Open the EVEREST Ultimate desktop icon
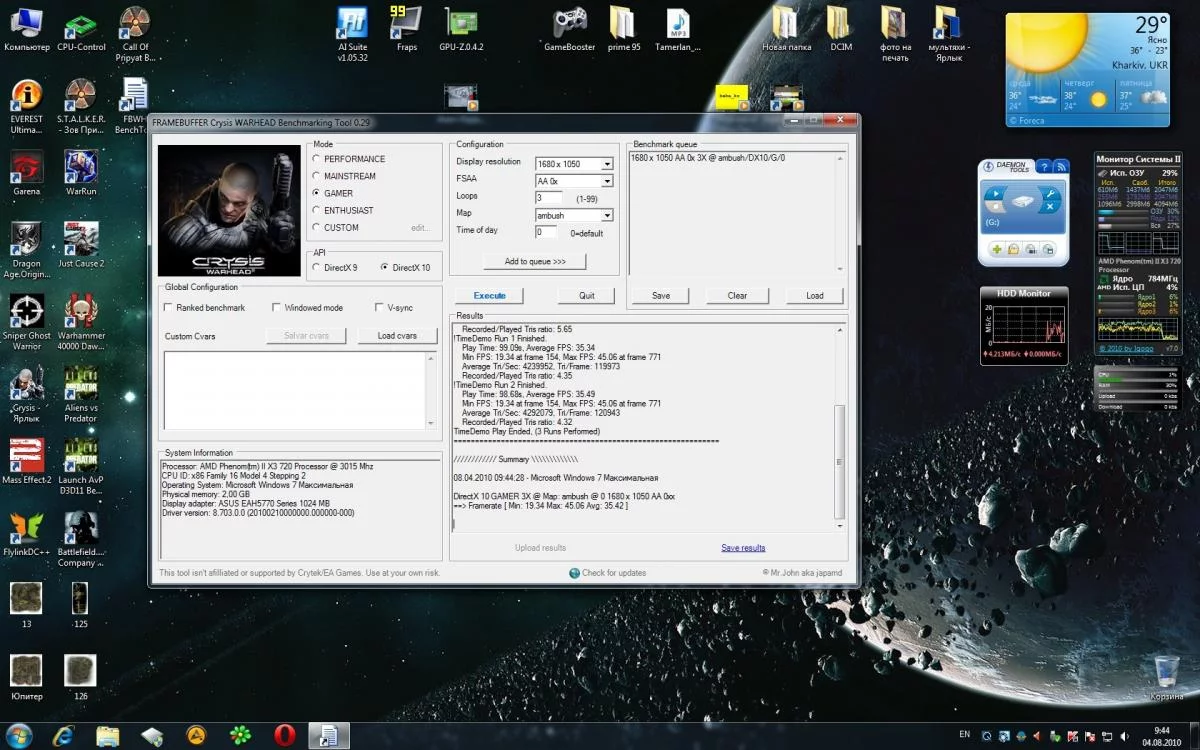 click(x=26, y=95)
